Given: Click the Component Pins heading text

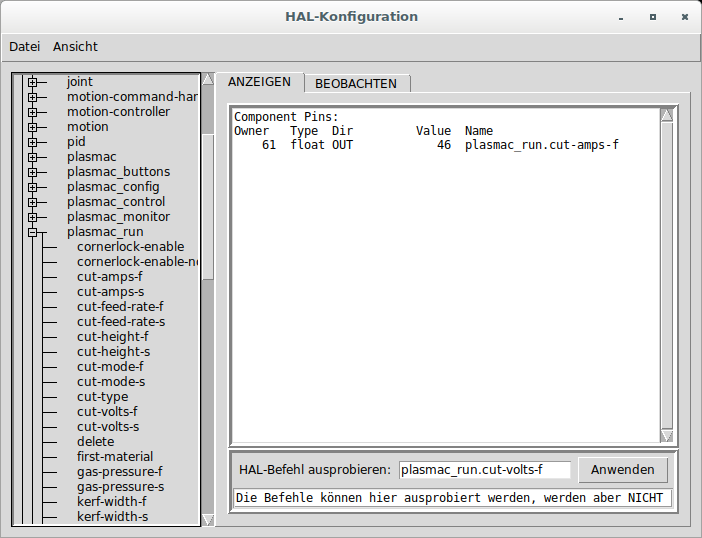Looking at the screenshot, I should (x=286, y=117).
